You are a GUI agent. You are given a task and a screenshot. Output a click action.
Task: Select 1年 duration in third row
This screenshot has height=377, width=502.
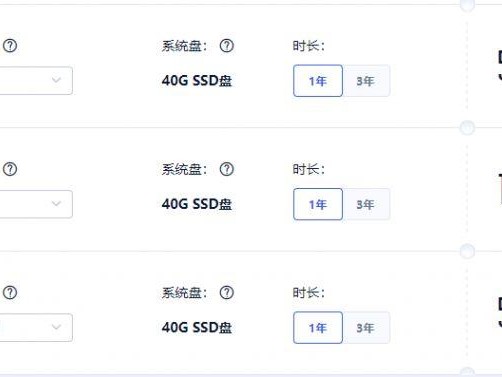point(318,327)
